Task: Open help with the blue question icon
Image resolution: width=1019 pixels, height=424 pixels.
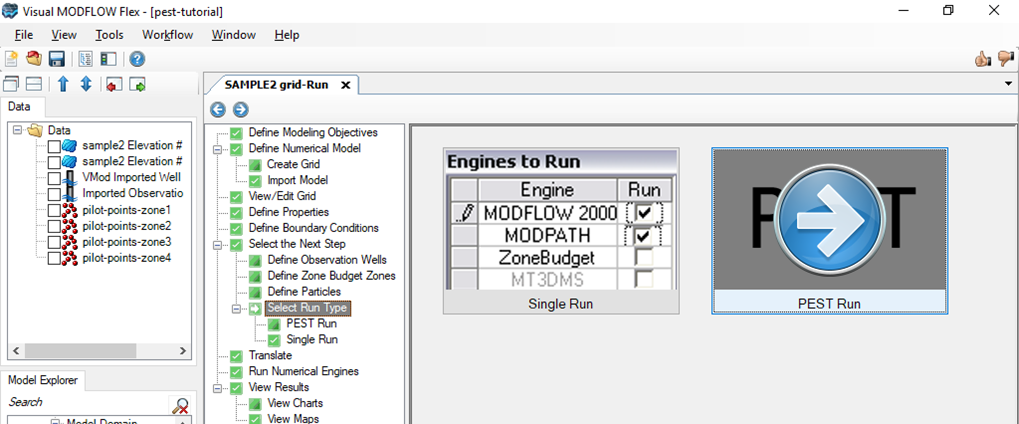Action: point(137,59)
